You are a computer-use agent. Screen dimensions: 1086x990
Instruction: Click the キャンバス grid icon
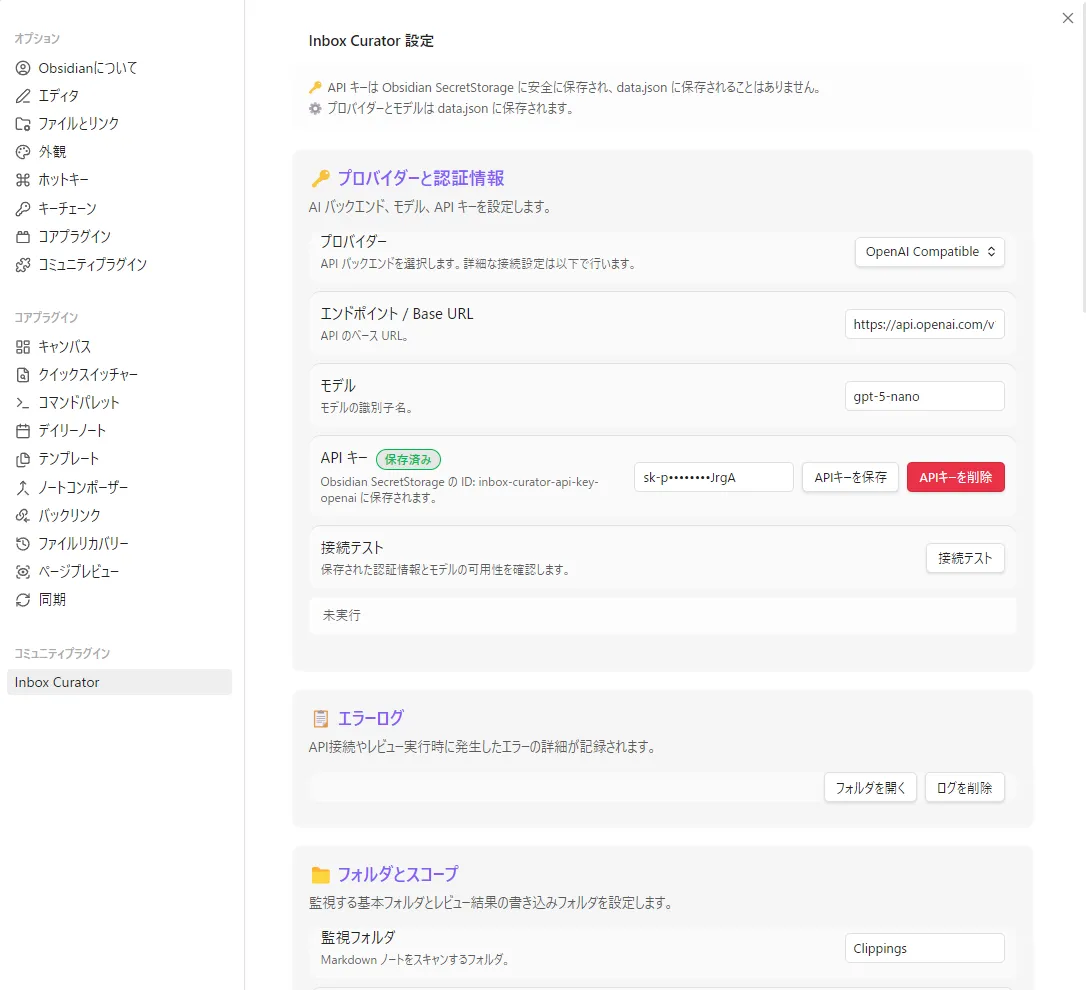click(23, 346)
